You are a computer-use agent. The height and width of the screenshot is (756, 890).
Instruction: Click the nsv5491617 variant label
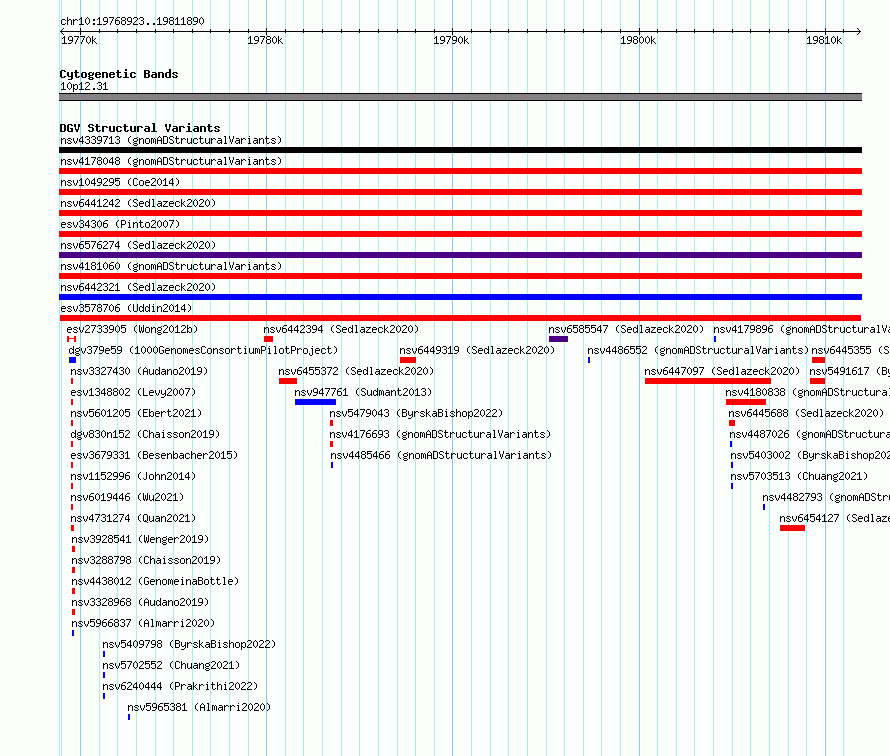click(850, 371)
